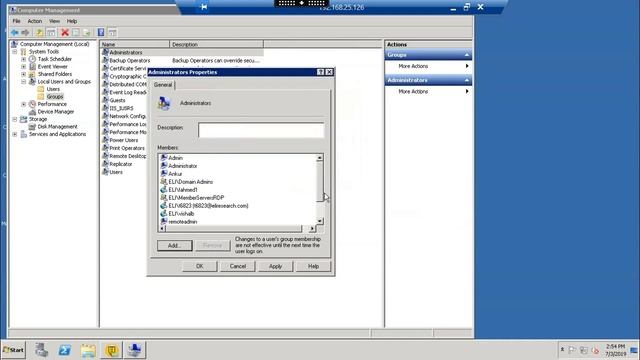
Task: Open the View menu
Action: tap(54, 21)
